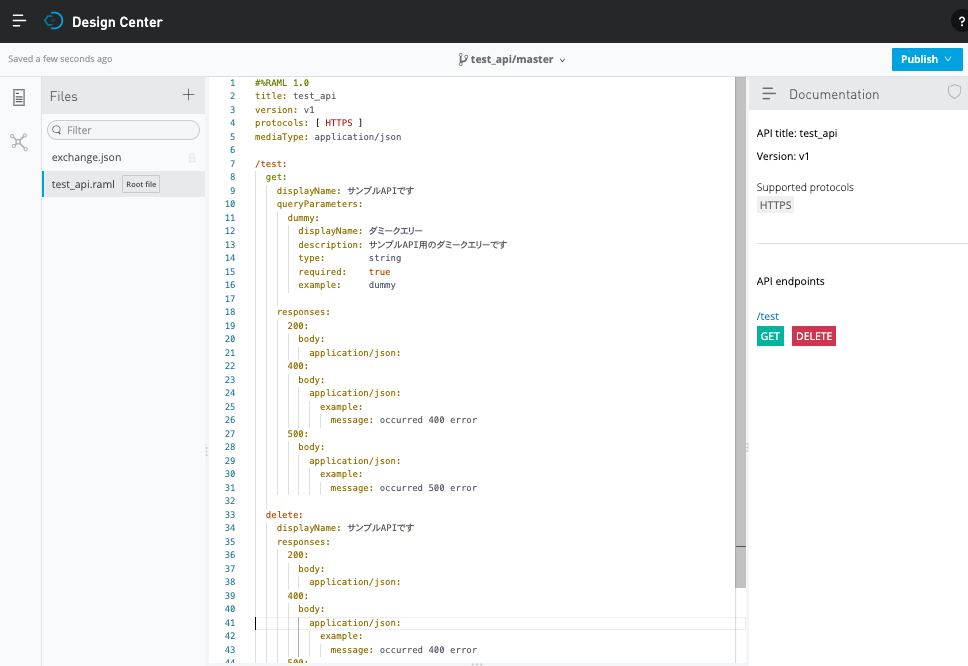
Task: Click the help question mark icon
Action: click(960, 20)
